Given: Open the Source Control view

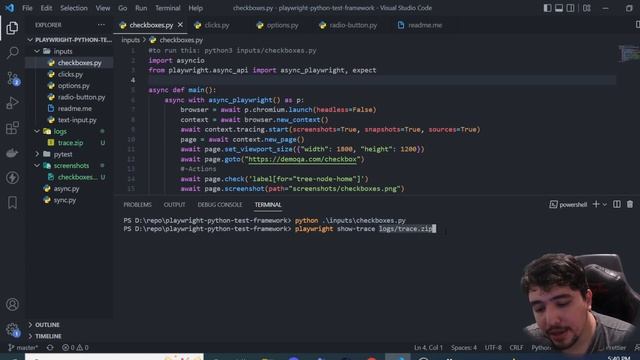Looking at the screenshot, I should coord(12,78).
